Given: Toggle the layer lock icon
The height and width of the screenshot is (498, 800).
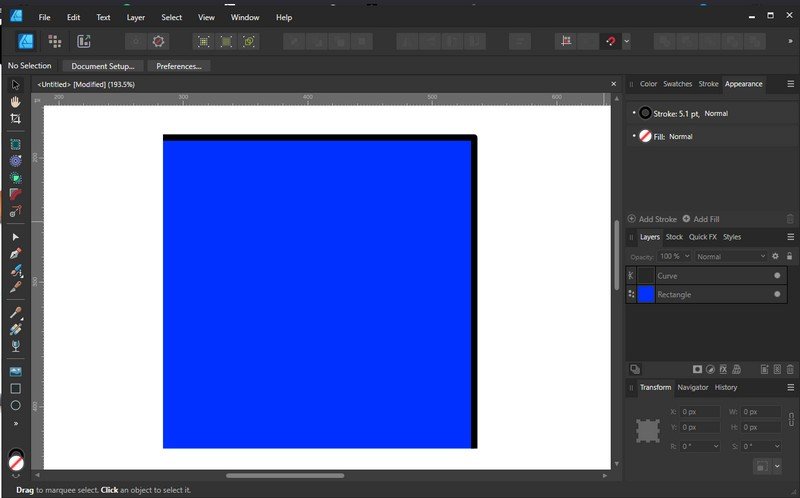Looking at the screenshot, I should click(x=789, y=256).
